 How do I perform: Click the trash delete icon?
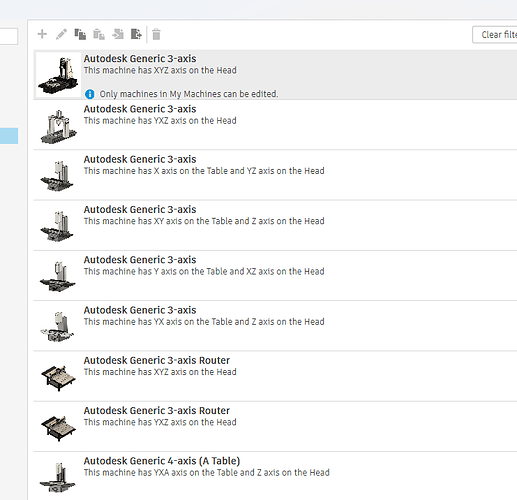[x=156, y=34]
